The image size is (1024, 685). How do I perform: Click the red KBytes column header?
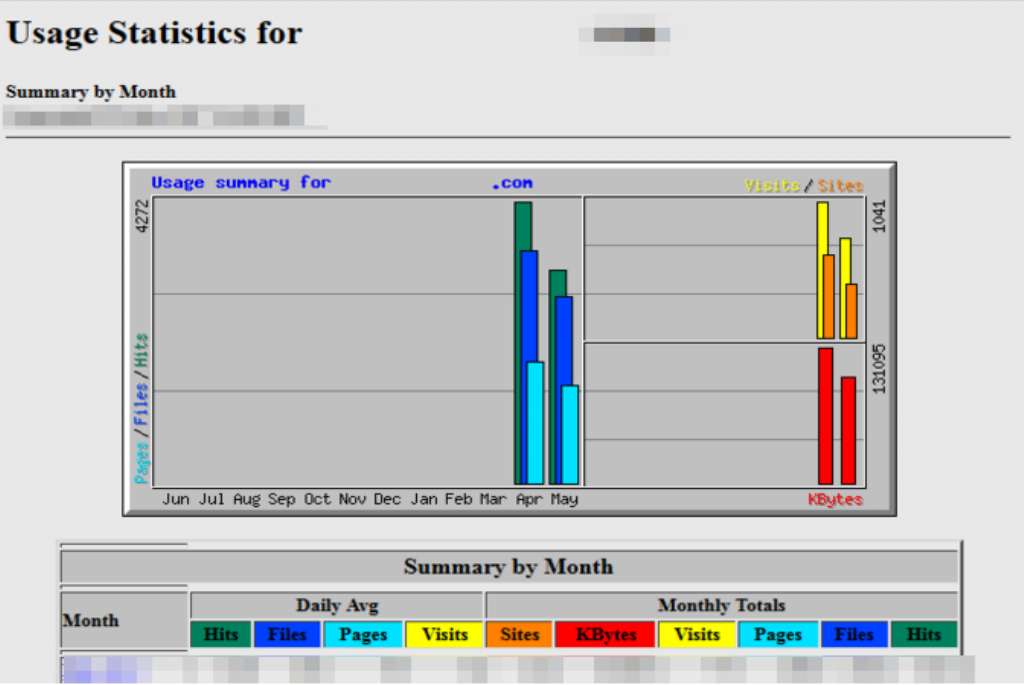605,634
